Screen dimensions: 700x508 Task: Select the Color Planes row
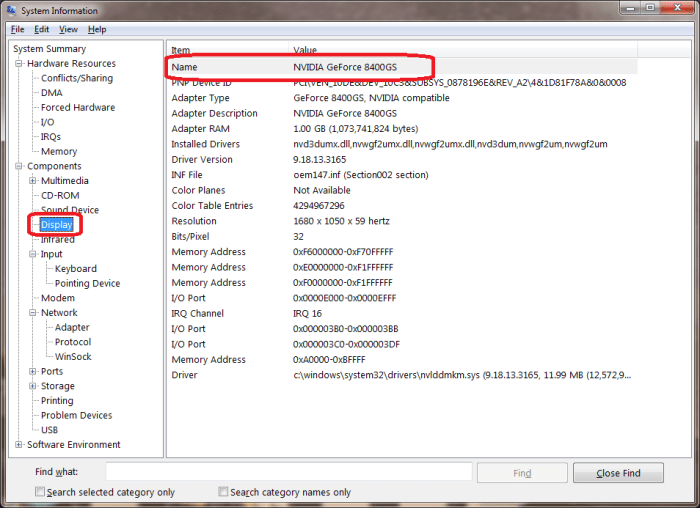pos(402,190)
